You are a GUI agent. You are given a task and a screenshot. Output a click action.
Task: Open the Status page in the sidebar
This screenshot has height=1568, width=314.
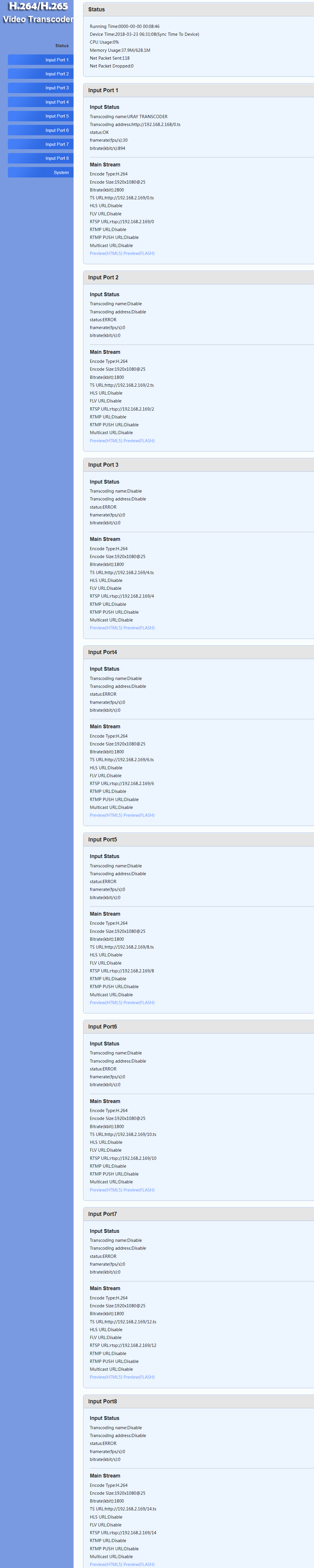(x=61, y=46)
